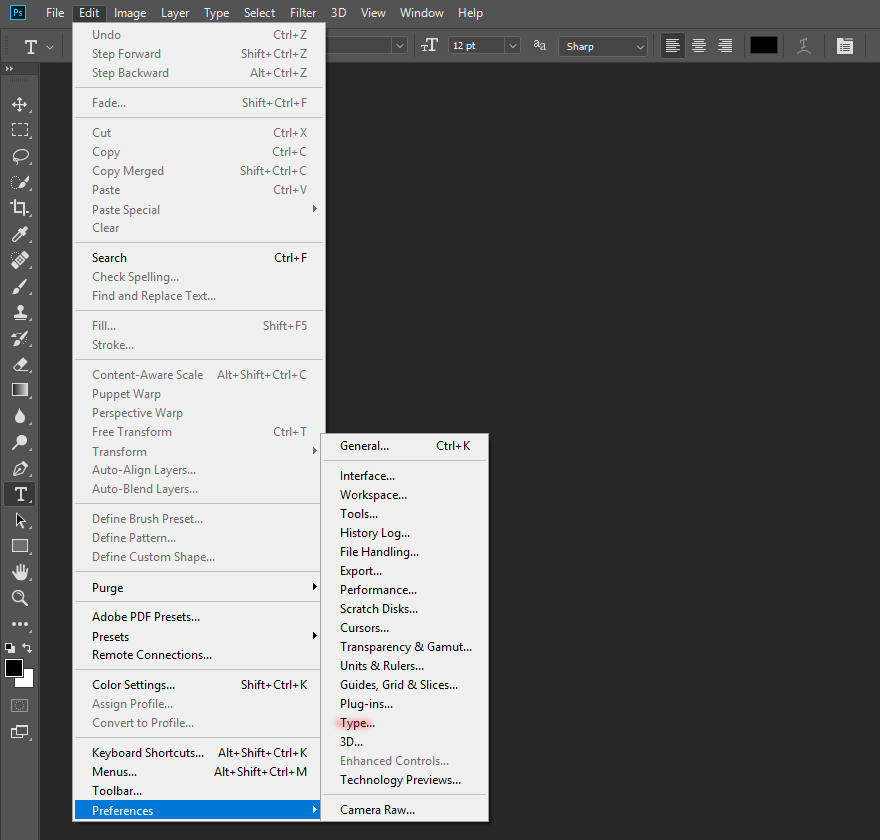The height and width of the screenshot is (840, 880).
Task: Enable center text alignment
Action: click(x=699, y=46)
